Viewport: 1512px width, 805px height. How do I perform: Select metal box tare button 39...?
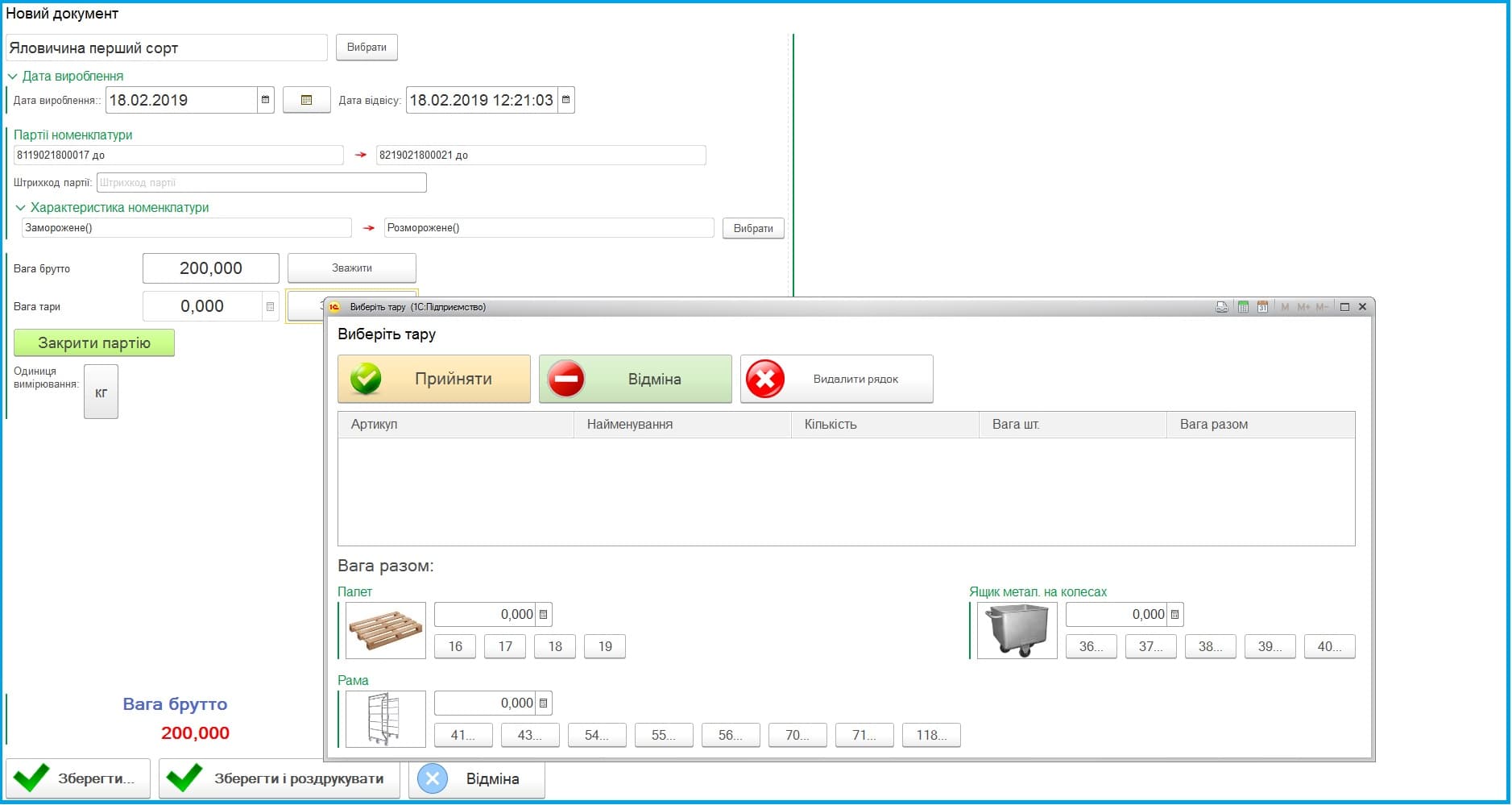(1270, 646)
